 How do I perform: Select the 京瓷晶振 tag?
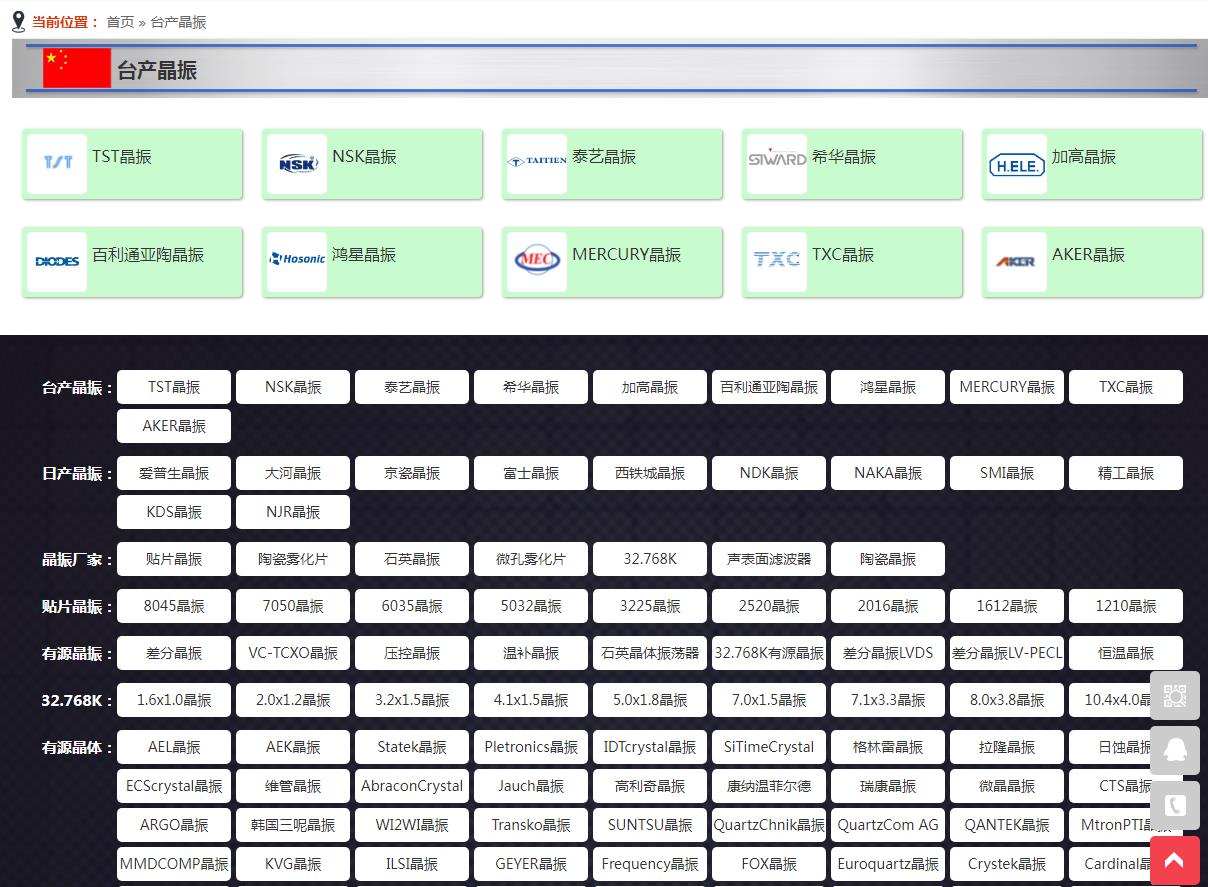point(412,473)
